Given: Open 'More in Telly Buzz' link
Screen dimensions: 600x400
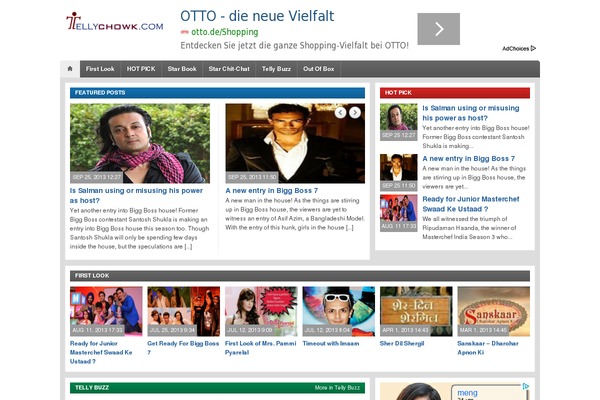Looking at the screenshot, I should [x=336, y=387].
